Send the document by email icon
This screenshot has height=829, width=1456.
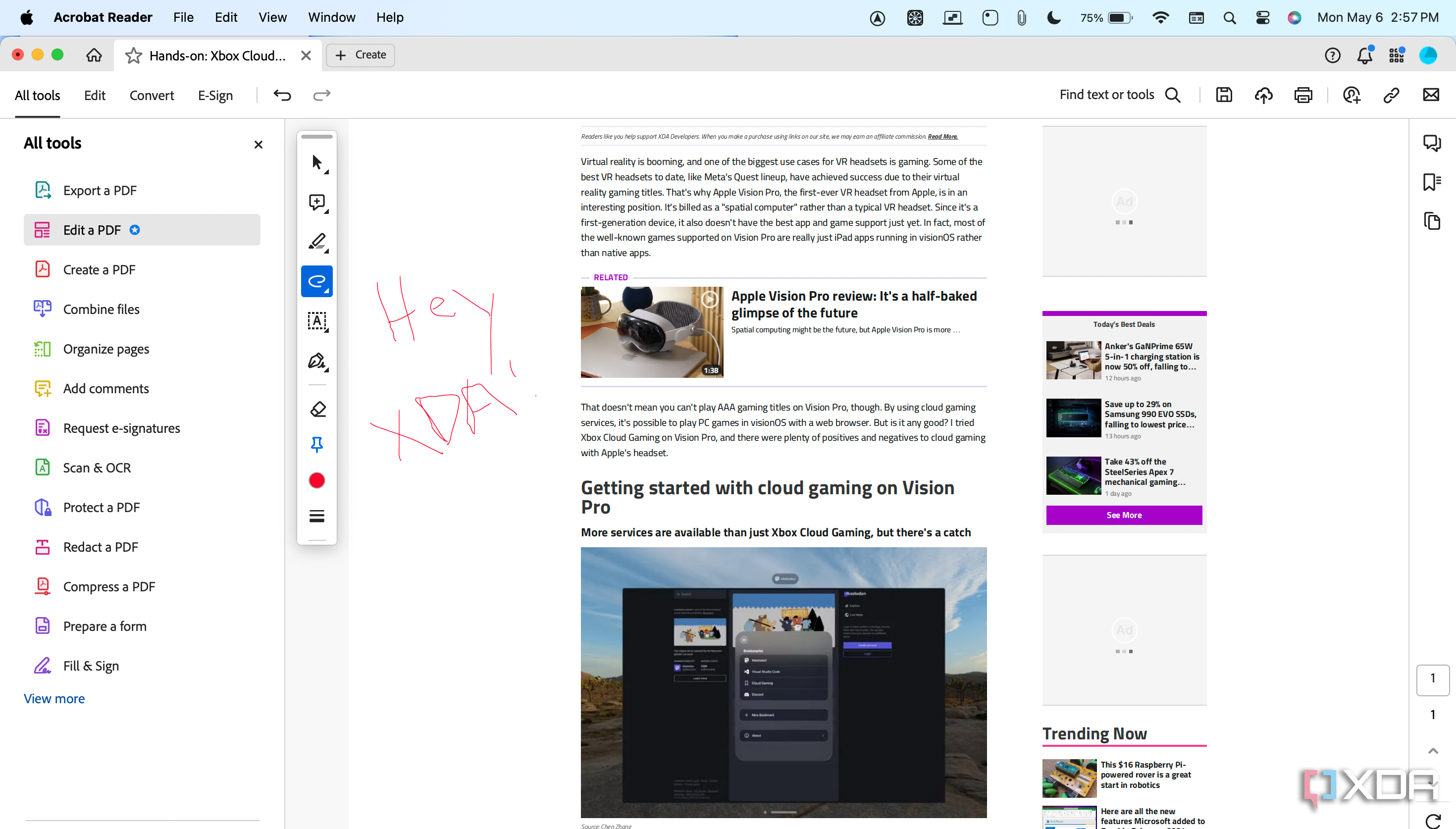pyautogui.click(x=1431, y=95)
